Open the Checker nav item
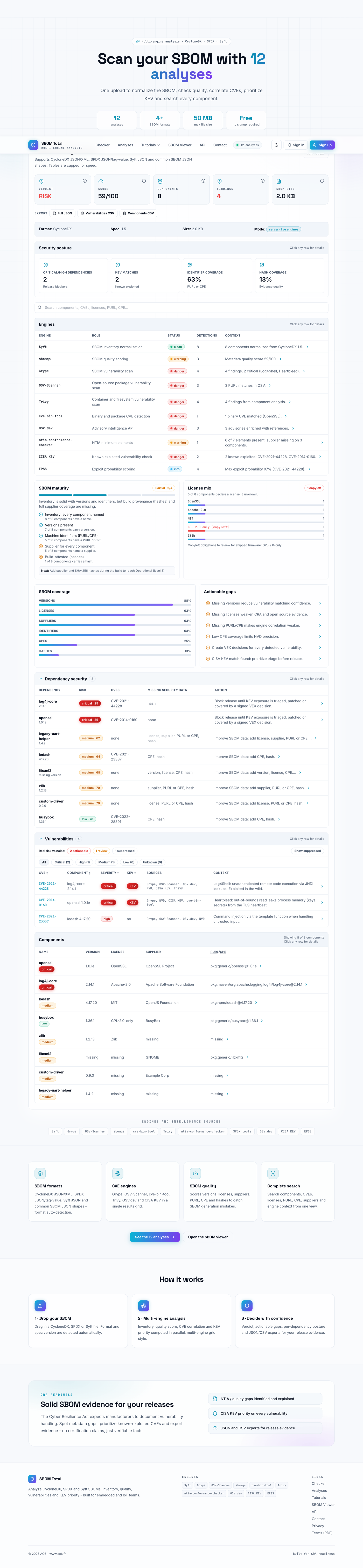Viewport: 363px width, 1568px height. pos(102,145)
